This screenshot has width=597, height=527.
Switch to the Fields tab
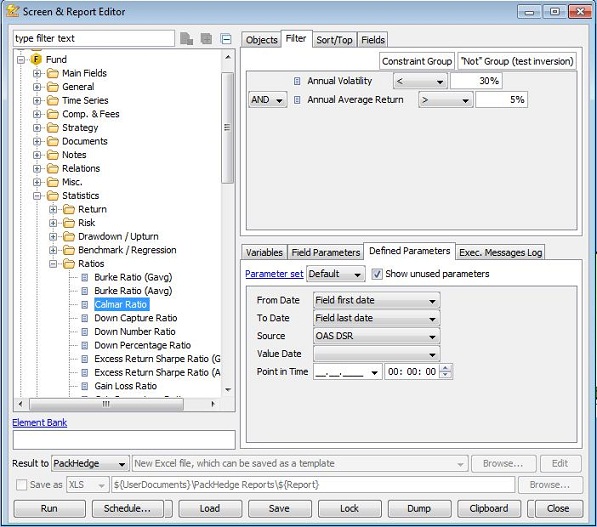[373, 40]
